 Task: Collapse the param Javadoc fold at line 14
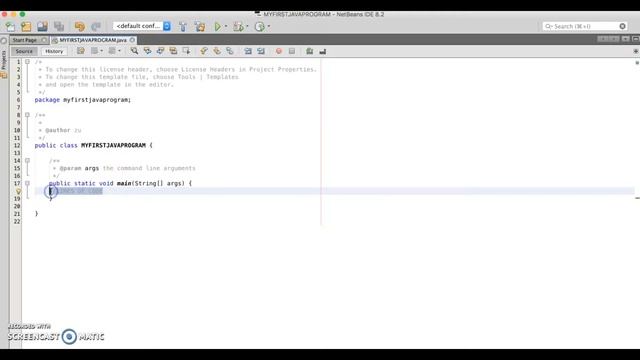pyautogui.click(x=27, y=160)
